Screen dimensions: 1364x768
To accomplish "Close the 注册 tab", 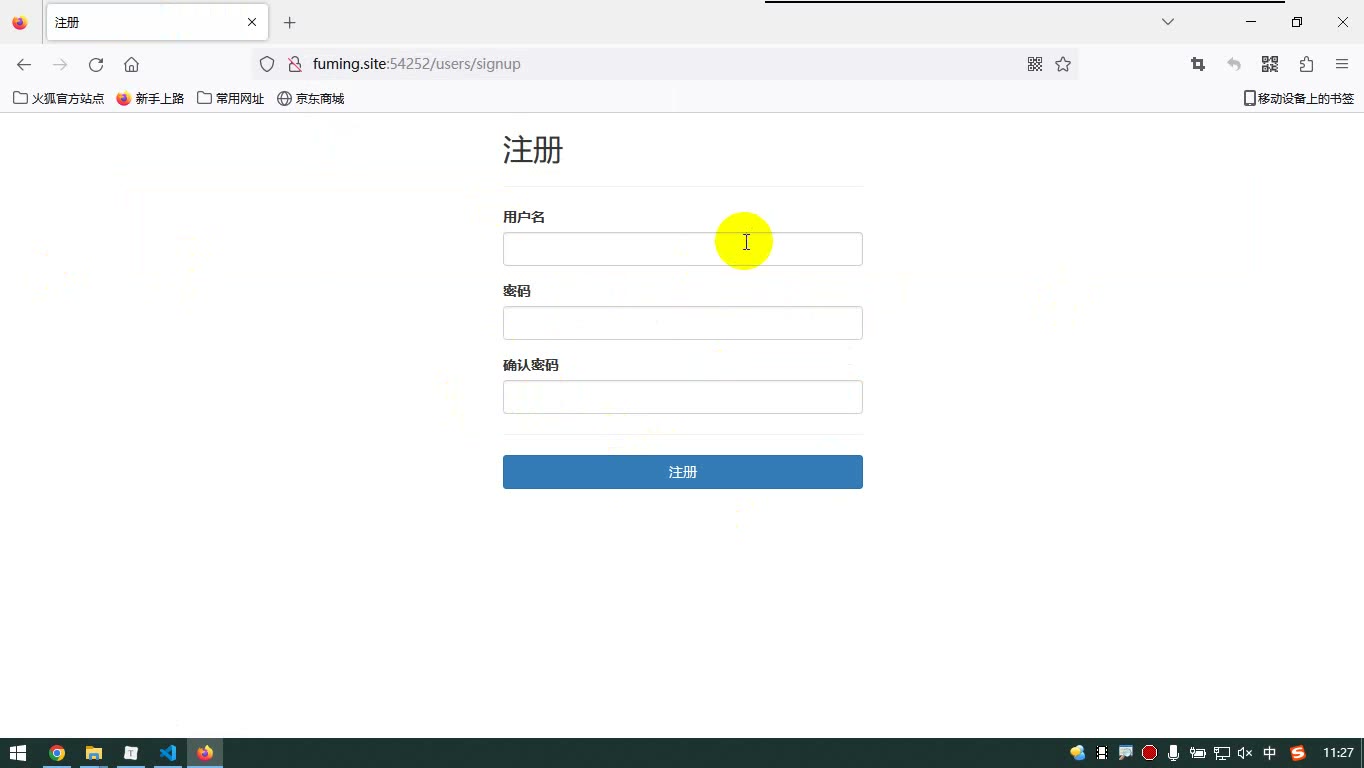I will tap(252, 22).
